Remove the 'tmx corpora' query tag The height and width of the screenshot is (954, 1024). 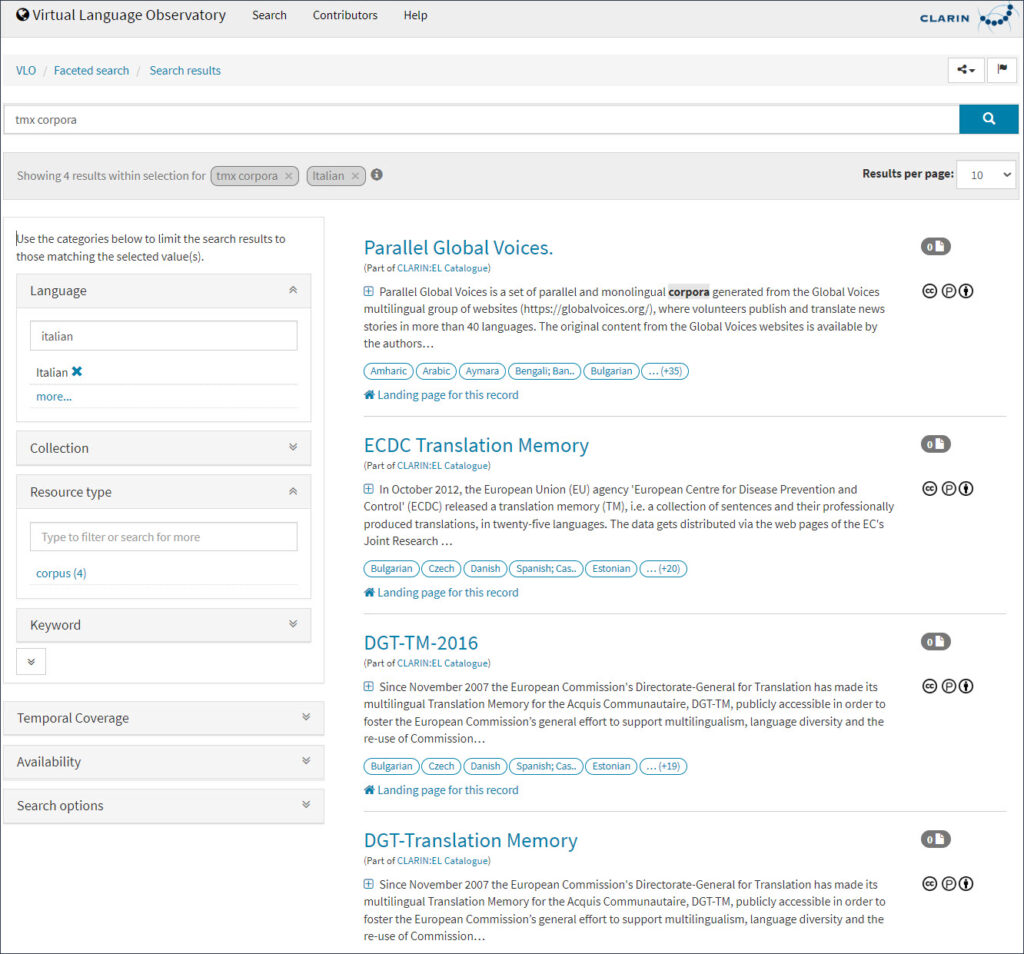(288, 176)
